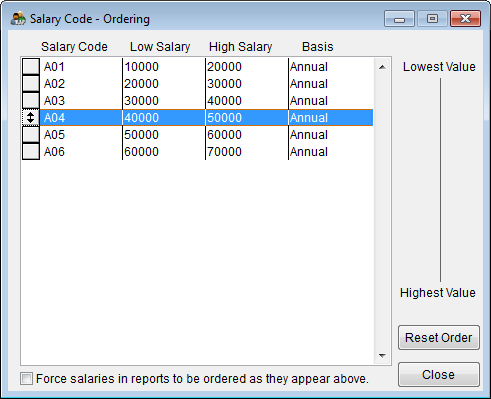The image size is (491, 399).
Task: Click Annual basis in row A06
Action: point(331,152)
